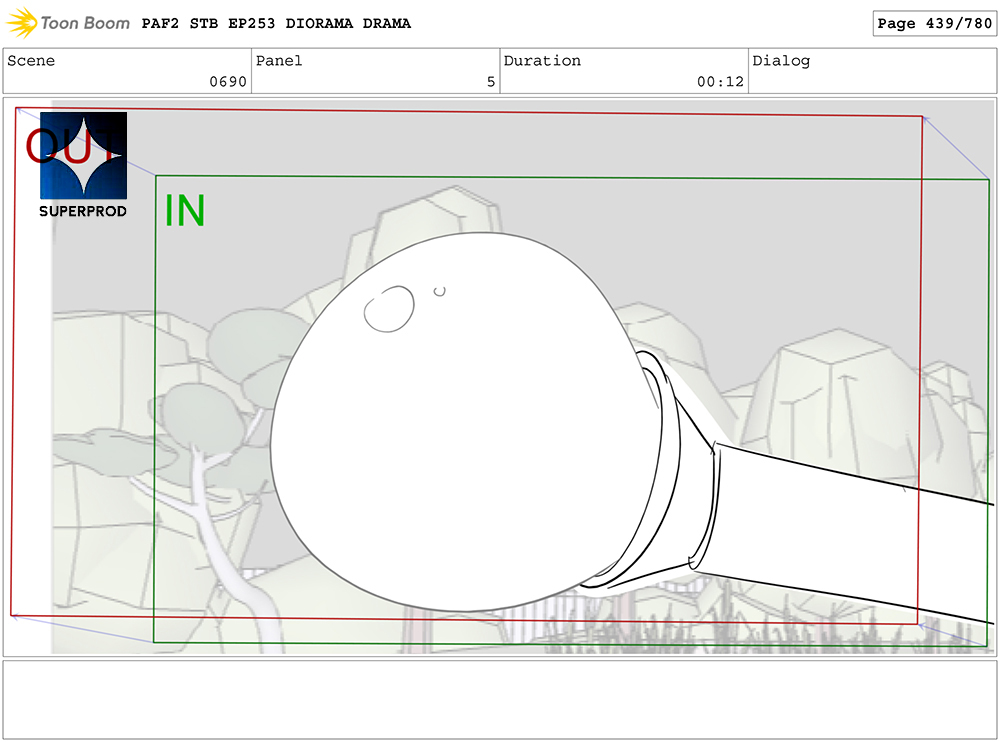Select the panel number '5'
The width and height of the screenshot is (1000, 742).
point(490,82)
